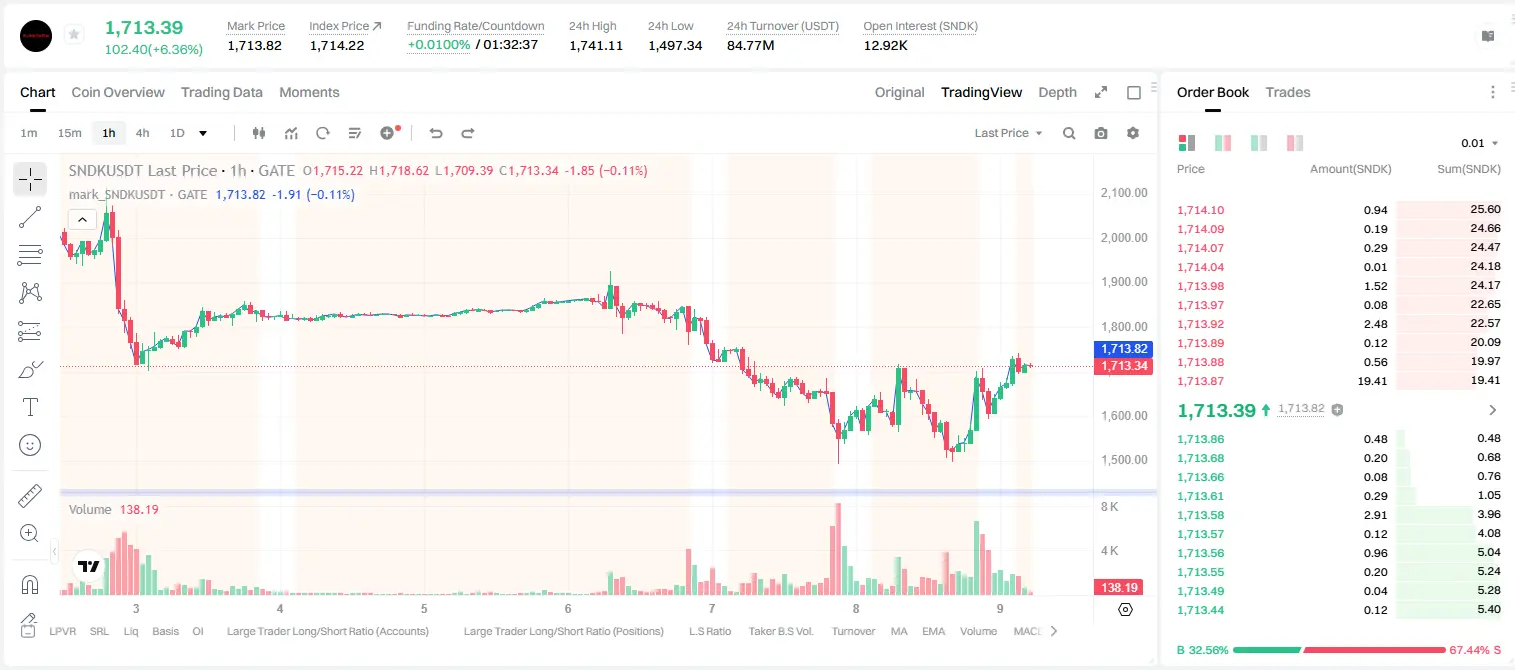Add SNDK to favorites star

74,35
